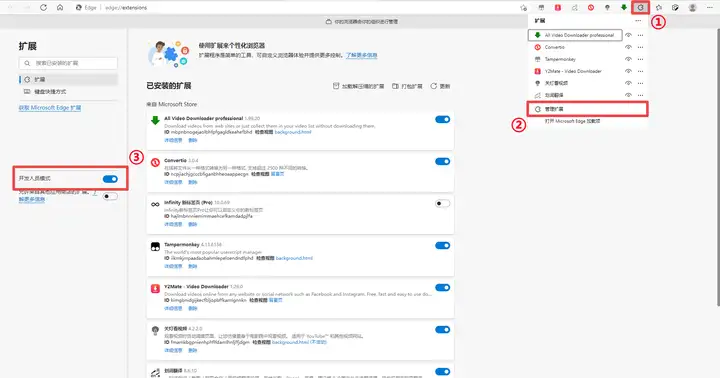Disable the Tampermonkey extension switch
Viewport: 720px width, 378px height.
click(x=443, y=245)
